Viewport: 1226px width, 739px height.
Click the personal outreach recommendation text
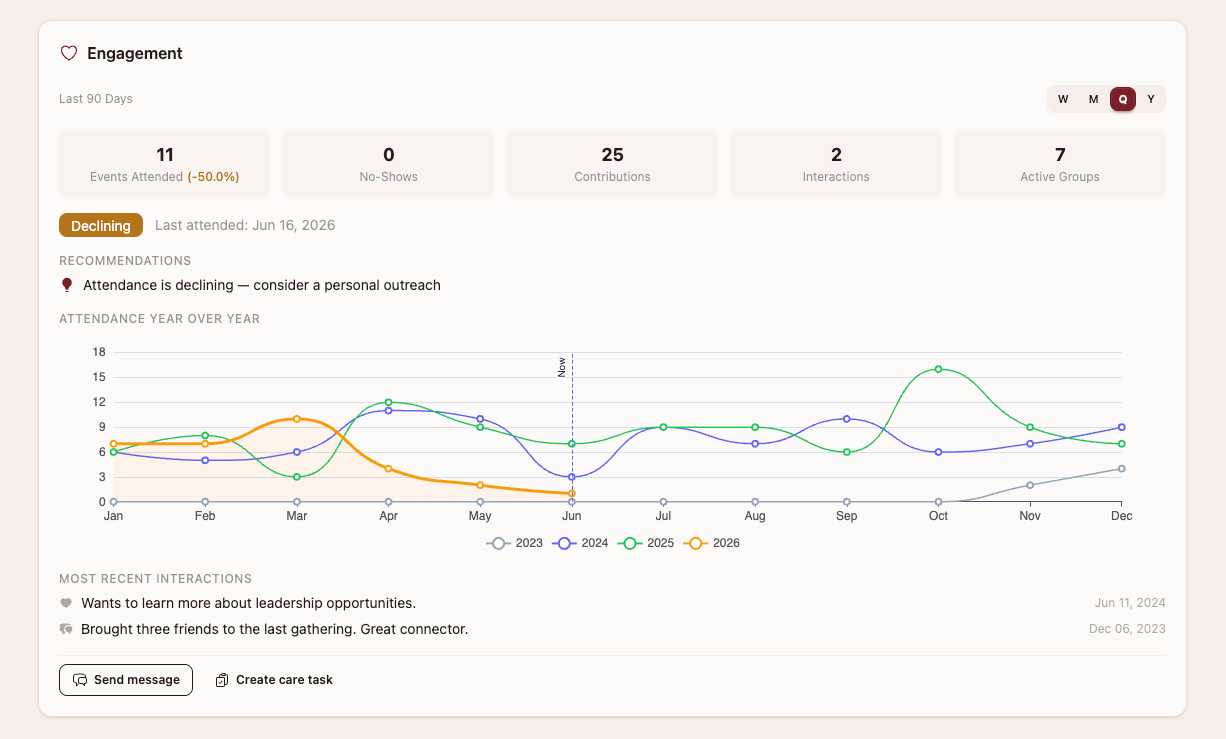coord(262,285)
